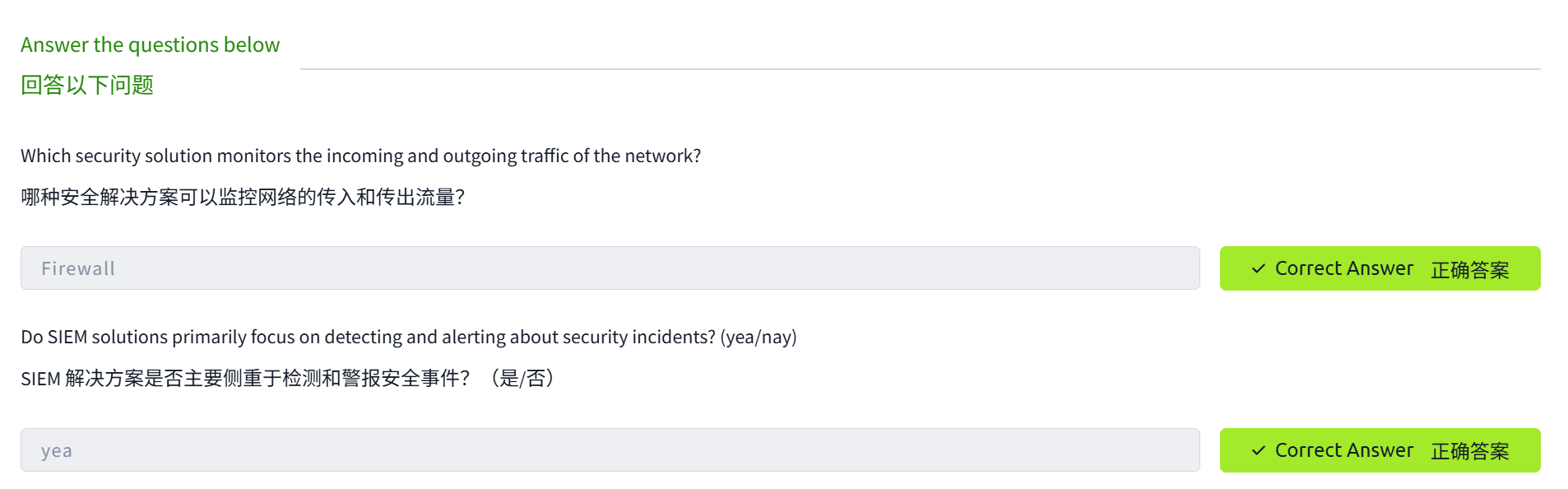1568x489 pixels.
Task: Click the English SIEM solutions question text
Action: tap(368, 337)
